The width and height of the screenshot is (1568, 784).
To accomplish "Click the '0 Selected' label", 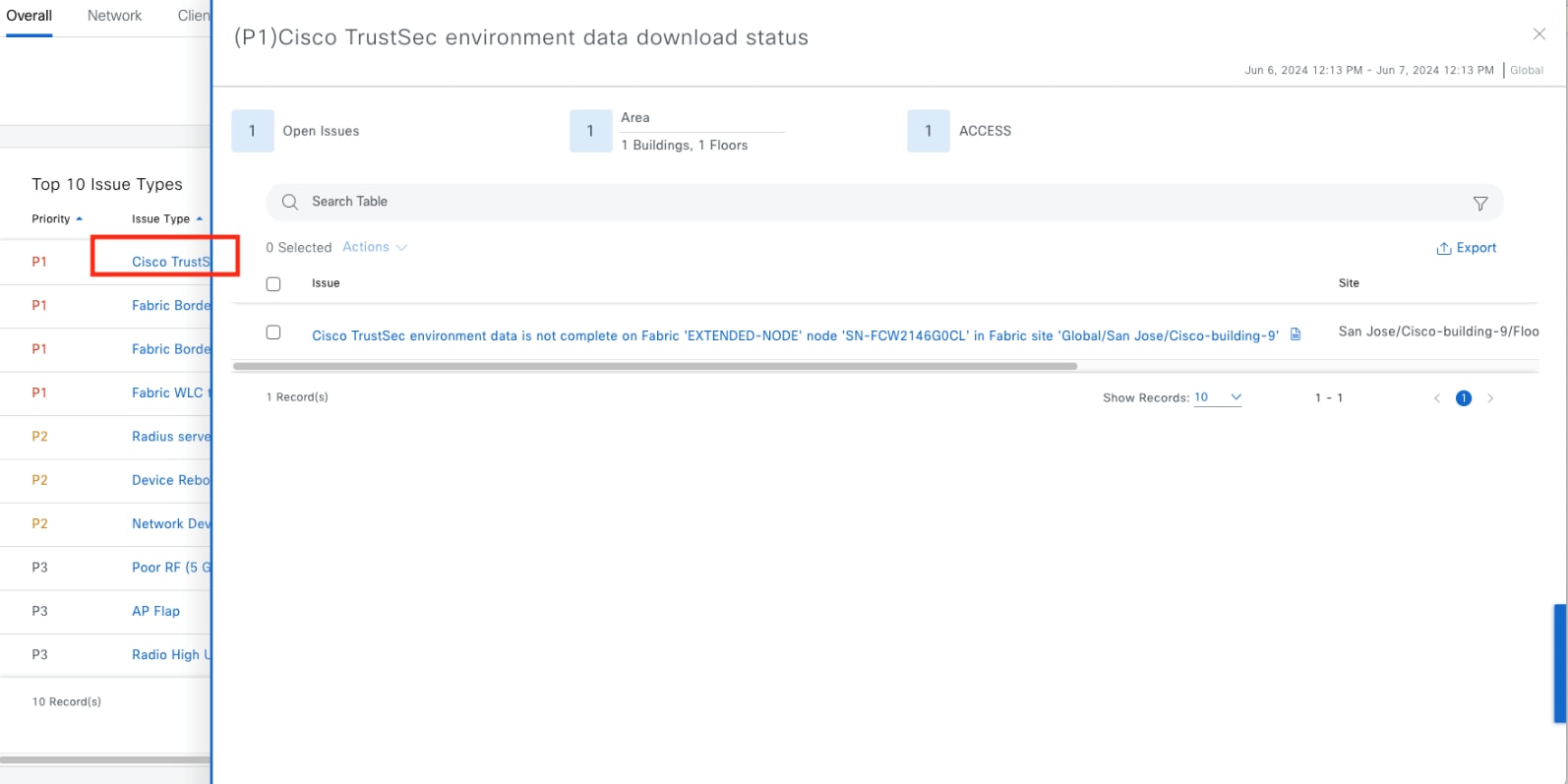I will pos(299,248).
